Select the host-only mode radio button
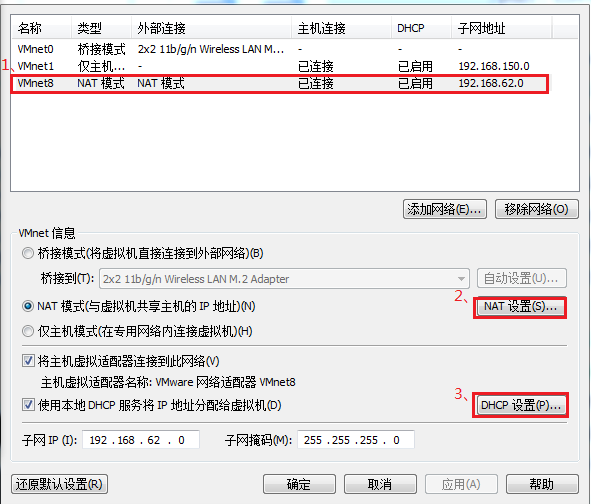The height and width of the screenshot is (504, 591). click(28, 331)
